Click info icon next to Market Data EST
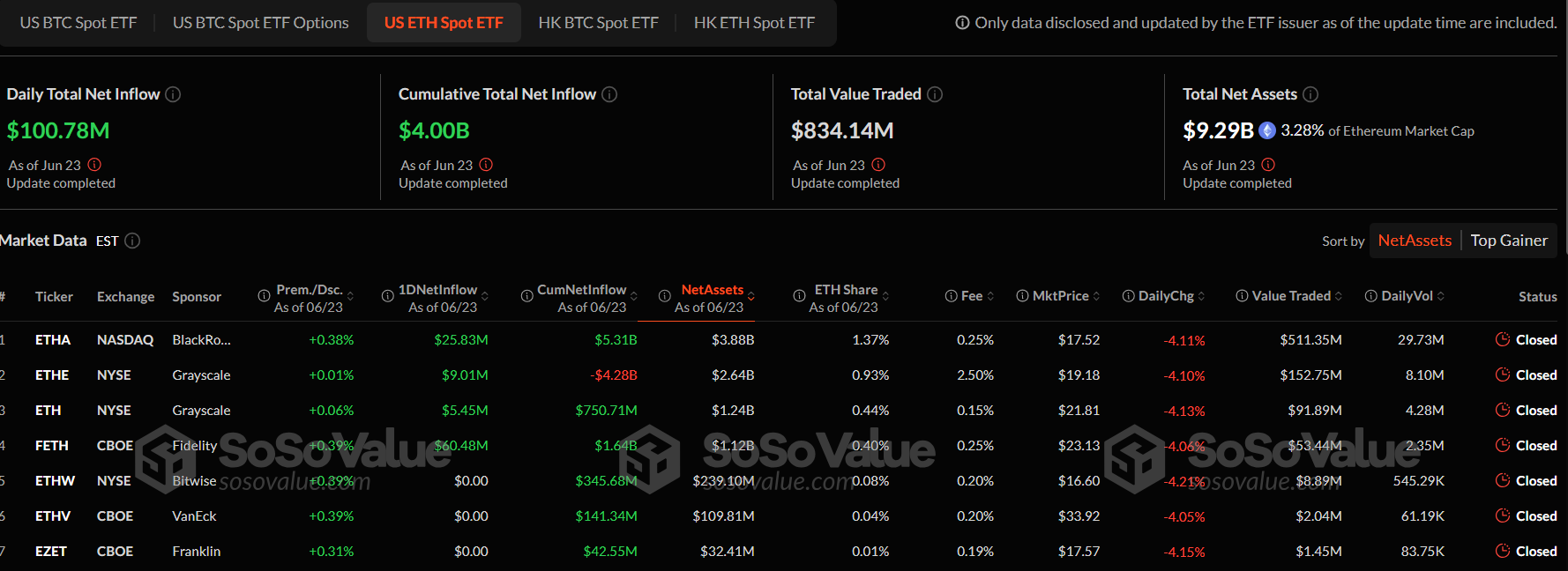This screenshot has width=1568, height=571. pyautogui.click(x=132, y=241)
